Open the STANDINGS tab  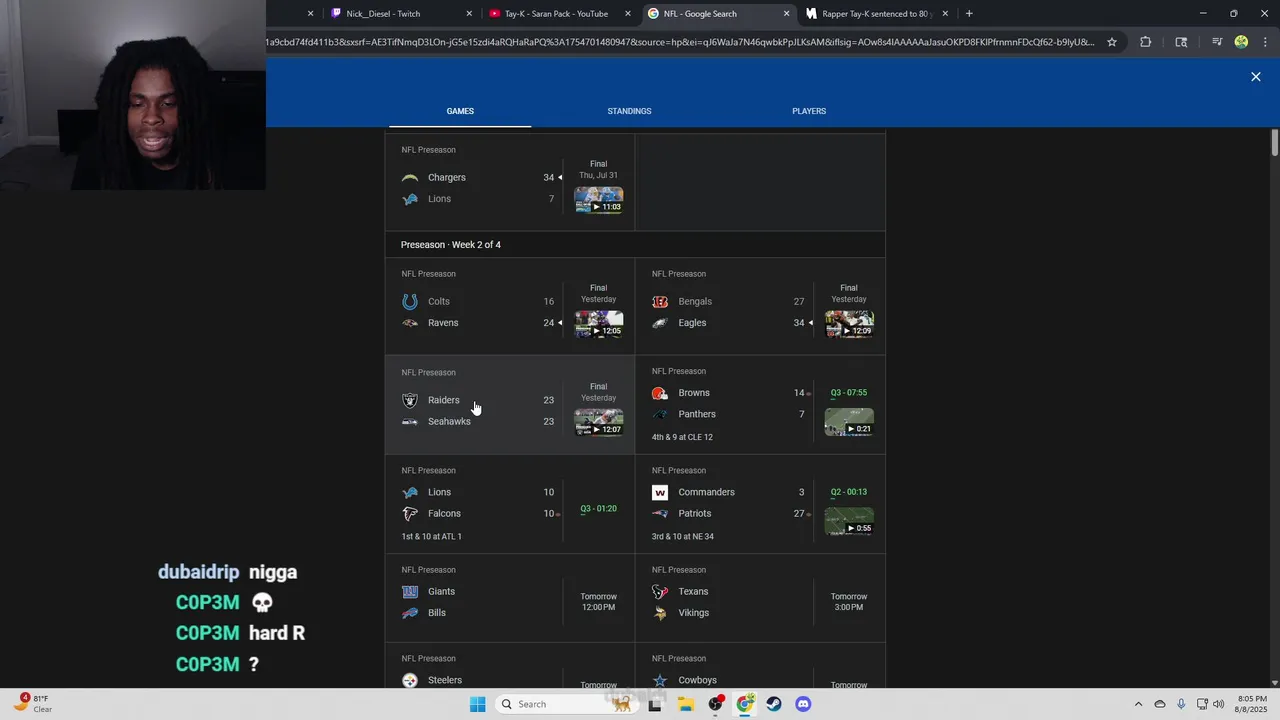click(x=629, y=111)
